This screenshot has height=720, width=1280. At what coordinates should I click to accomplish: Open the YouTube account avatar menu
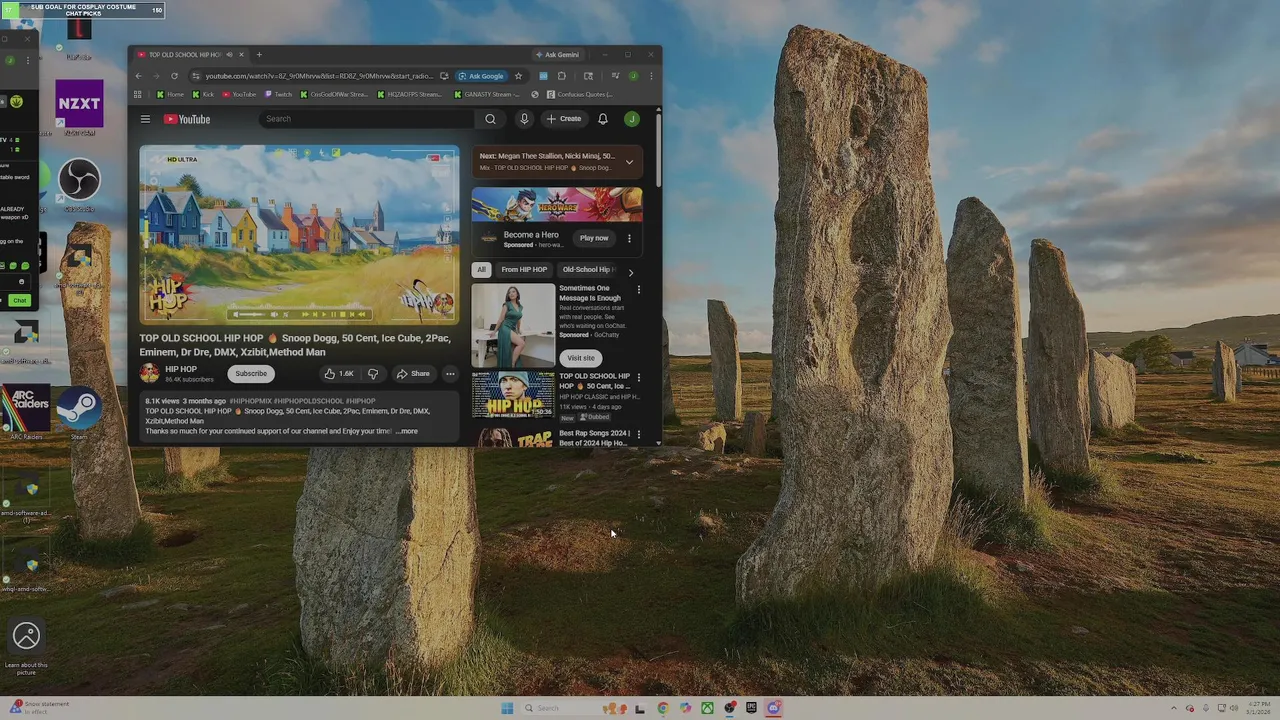coord(632,119)
